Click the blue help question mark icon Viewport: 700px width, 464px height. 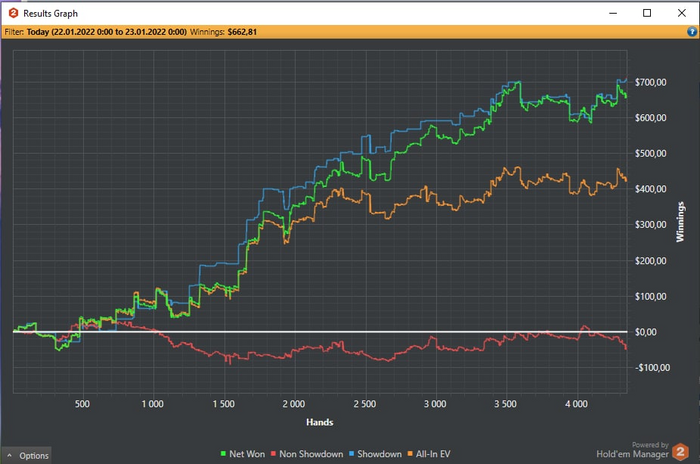tap(692, 32)
